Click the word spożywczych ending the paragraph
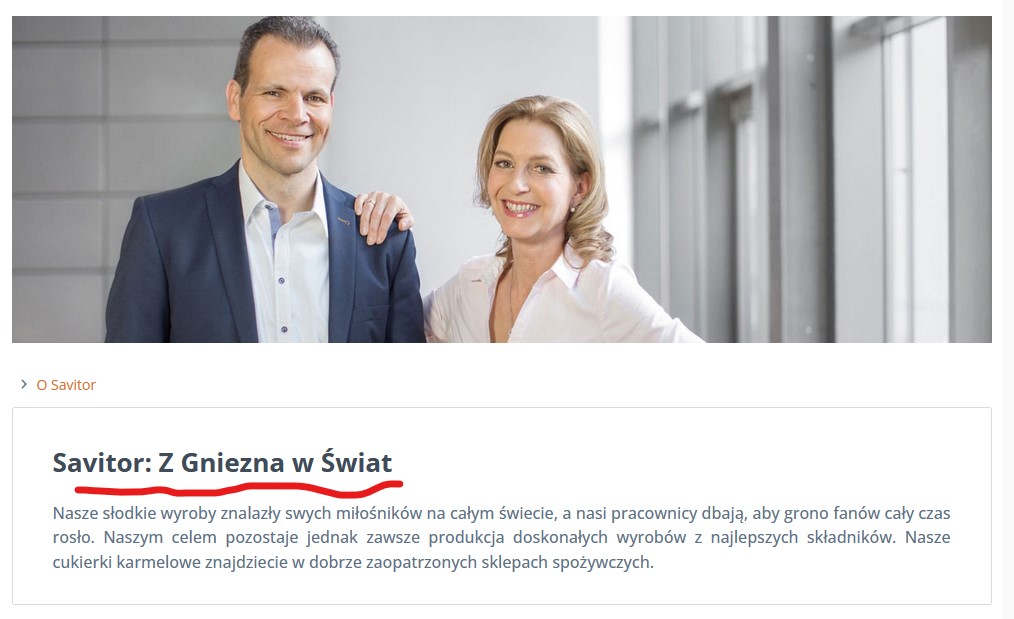 pos(601,563)
